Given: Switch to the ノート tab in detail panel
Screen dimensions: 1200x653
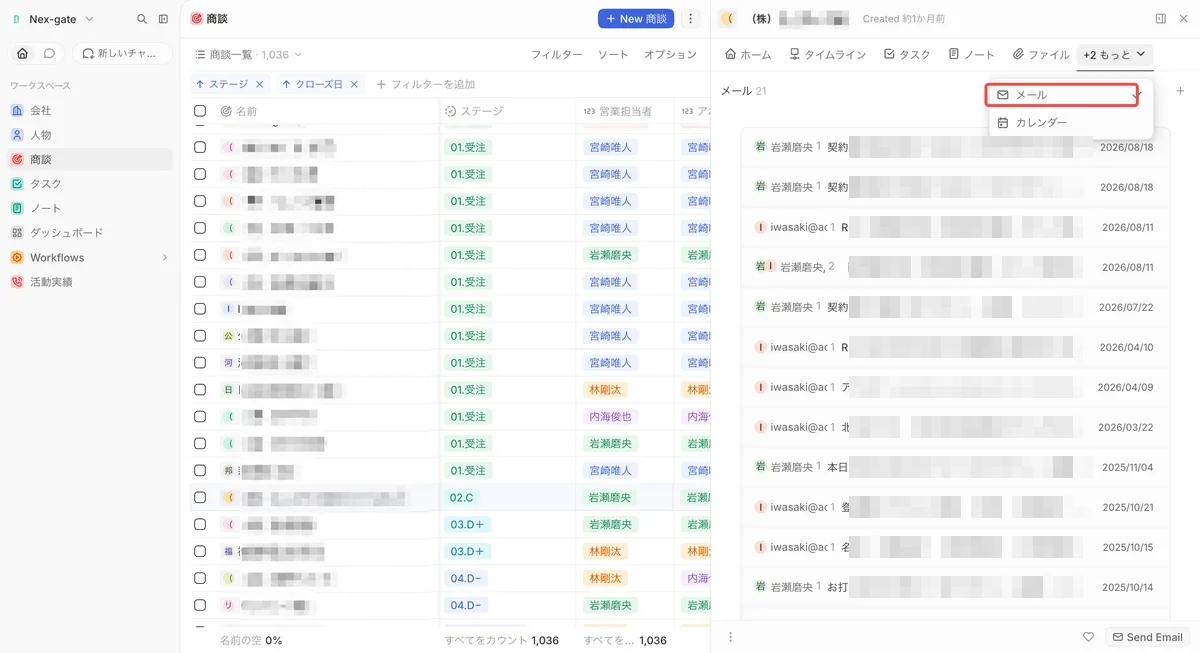Looking at the screenshot, I should (x=972, y=54).
